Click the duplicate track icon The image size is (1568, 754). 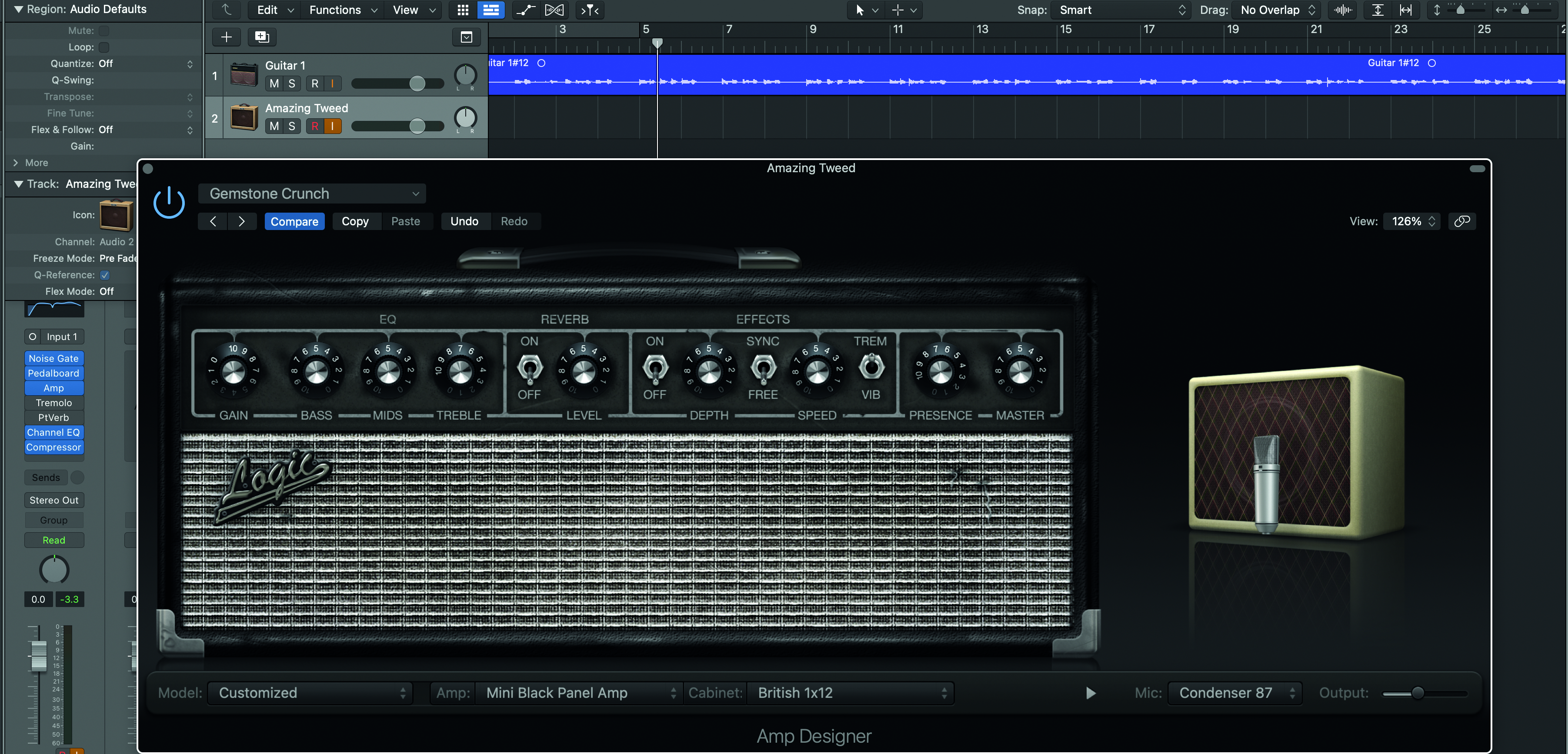pyautogui.click(x=262, y=37)
